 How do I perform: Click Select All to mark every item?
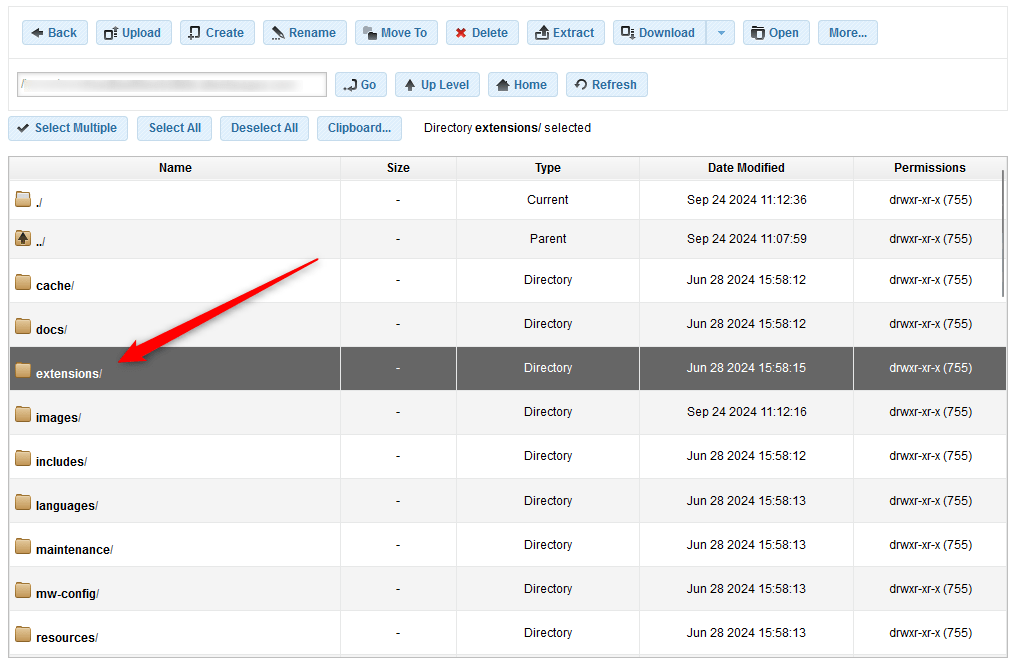174,128
